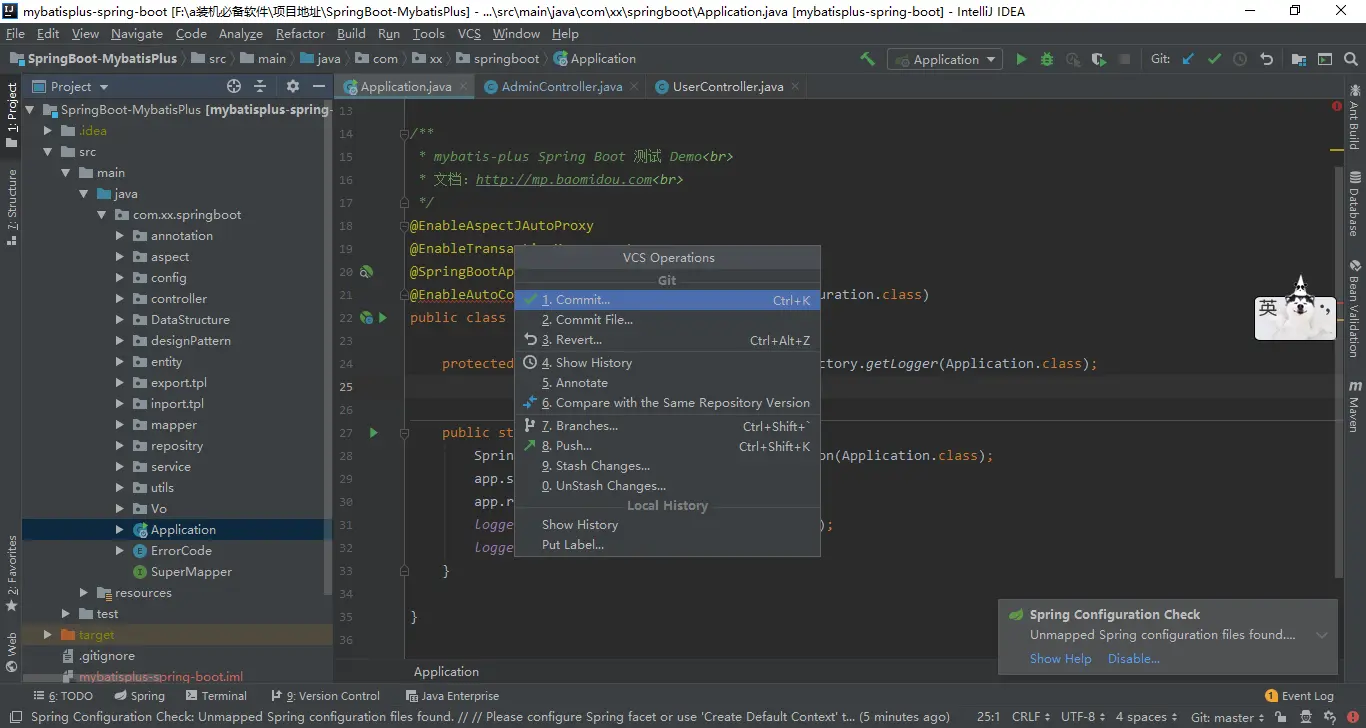This screenshot has width=1366, height=728.
Task: Run Application with Coverage shield icon
Action: tap(1099, 59)
